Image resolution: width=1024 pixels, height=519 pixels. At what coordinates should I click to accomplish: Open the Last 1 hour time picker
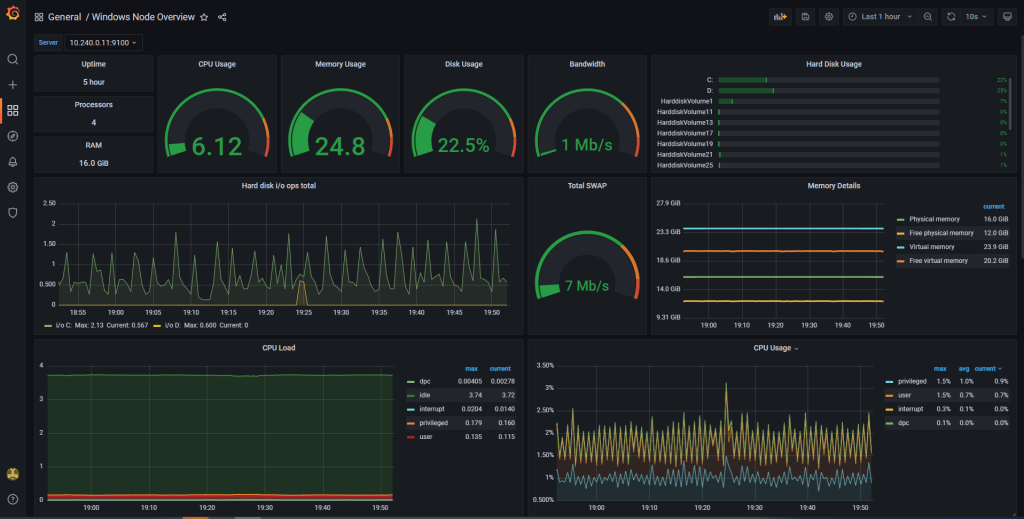(879, 17)
